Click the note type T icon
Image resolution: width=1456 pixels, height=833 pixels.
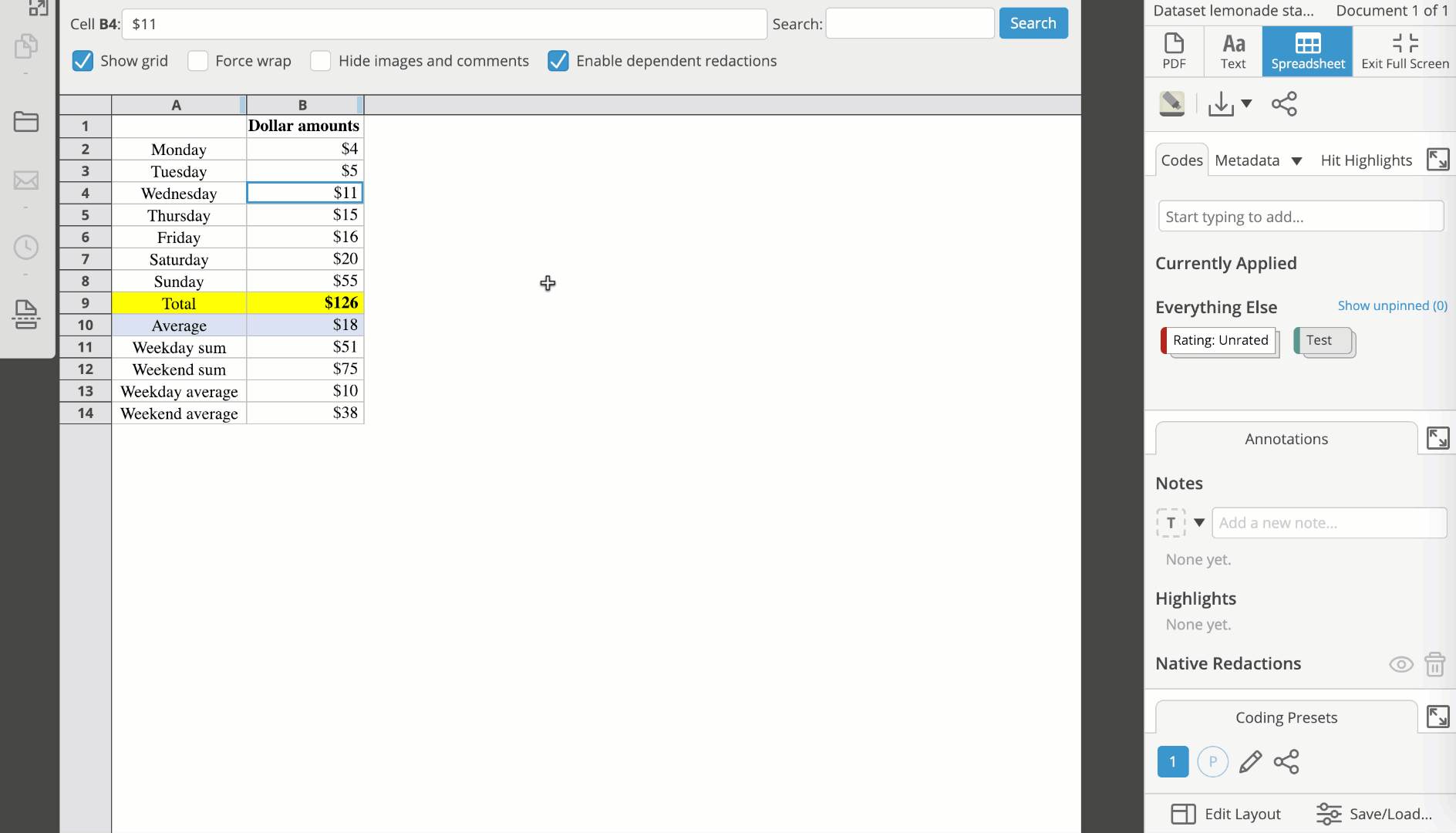pos(1170,522)
